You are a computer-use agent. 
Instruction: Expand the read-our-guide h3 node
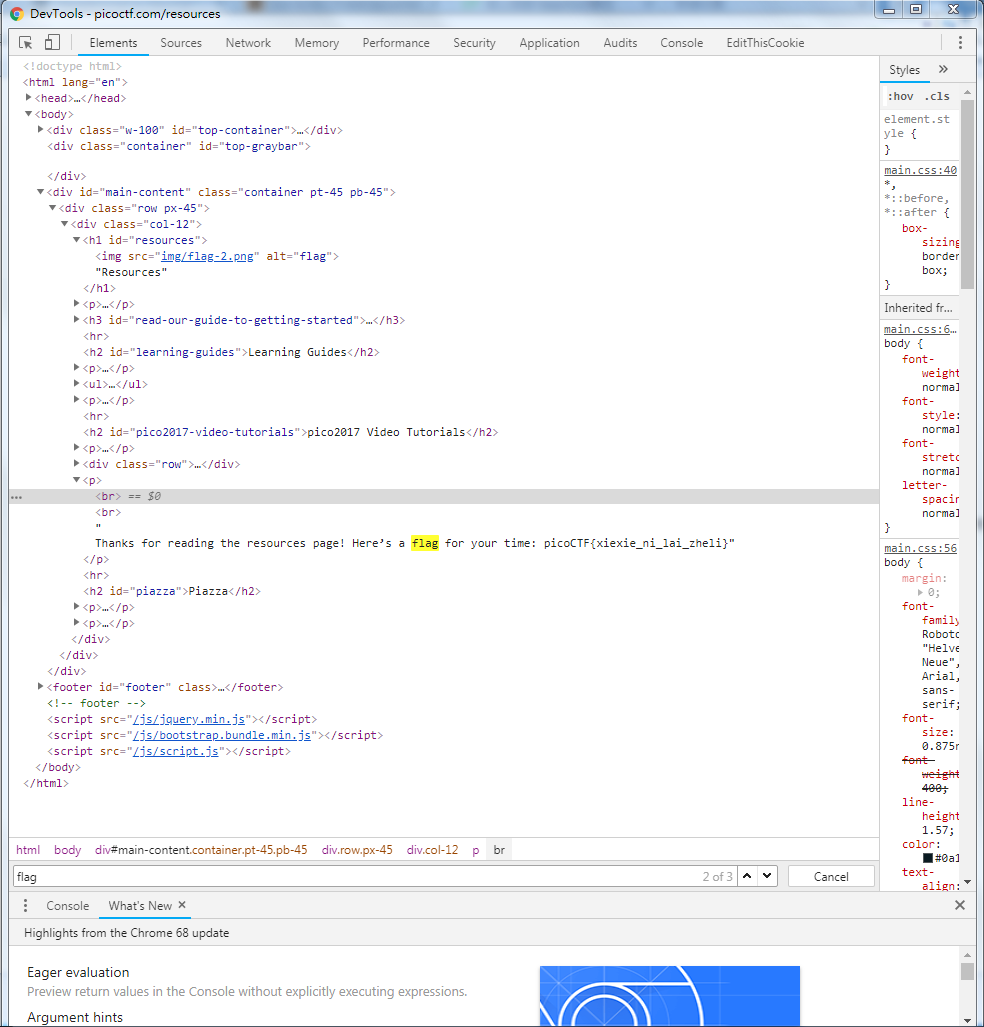point(77,320)
